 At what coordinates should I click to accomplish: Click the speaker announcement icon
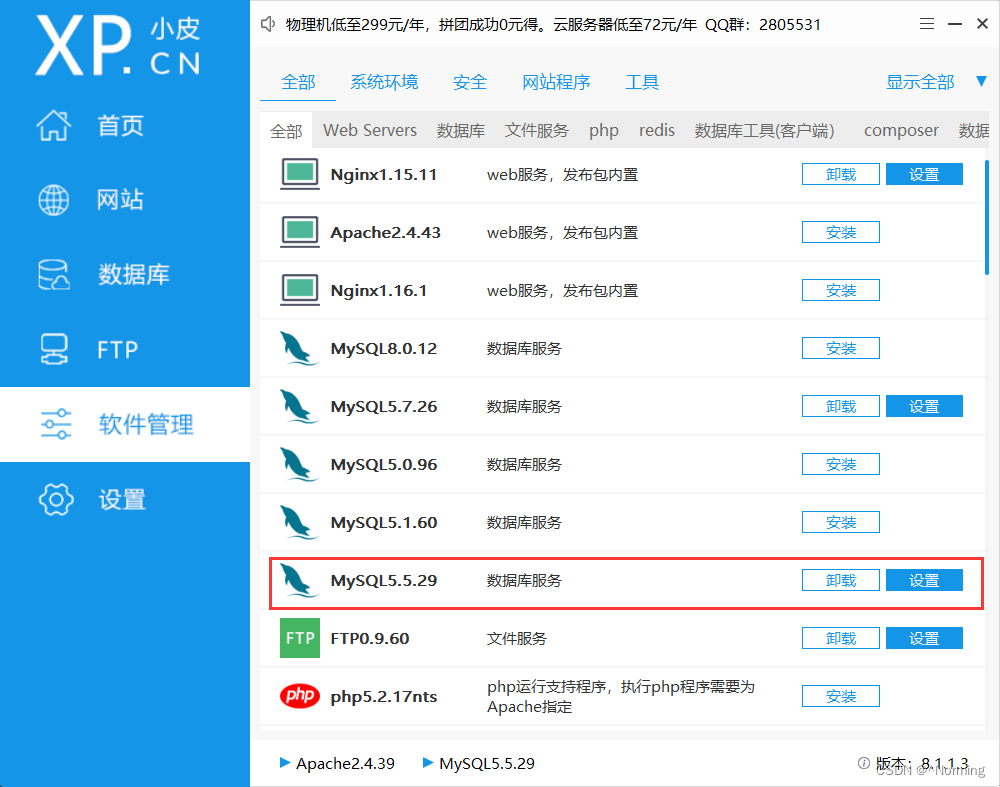pyautogui.click(x=268, y=24)
